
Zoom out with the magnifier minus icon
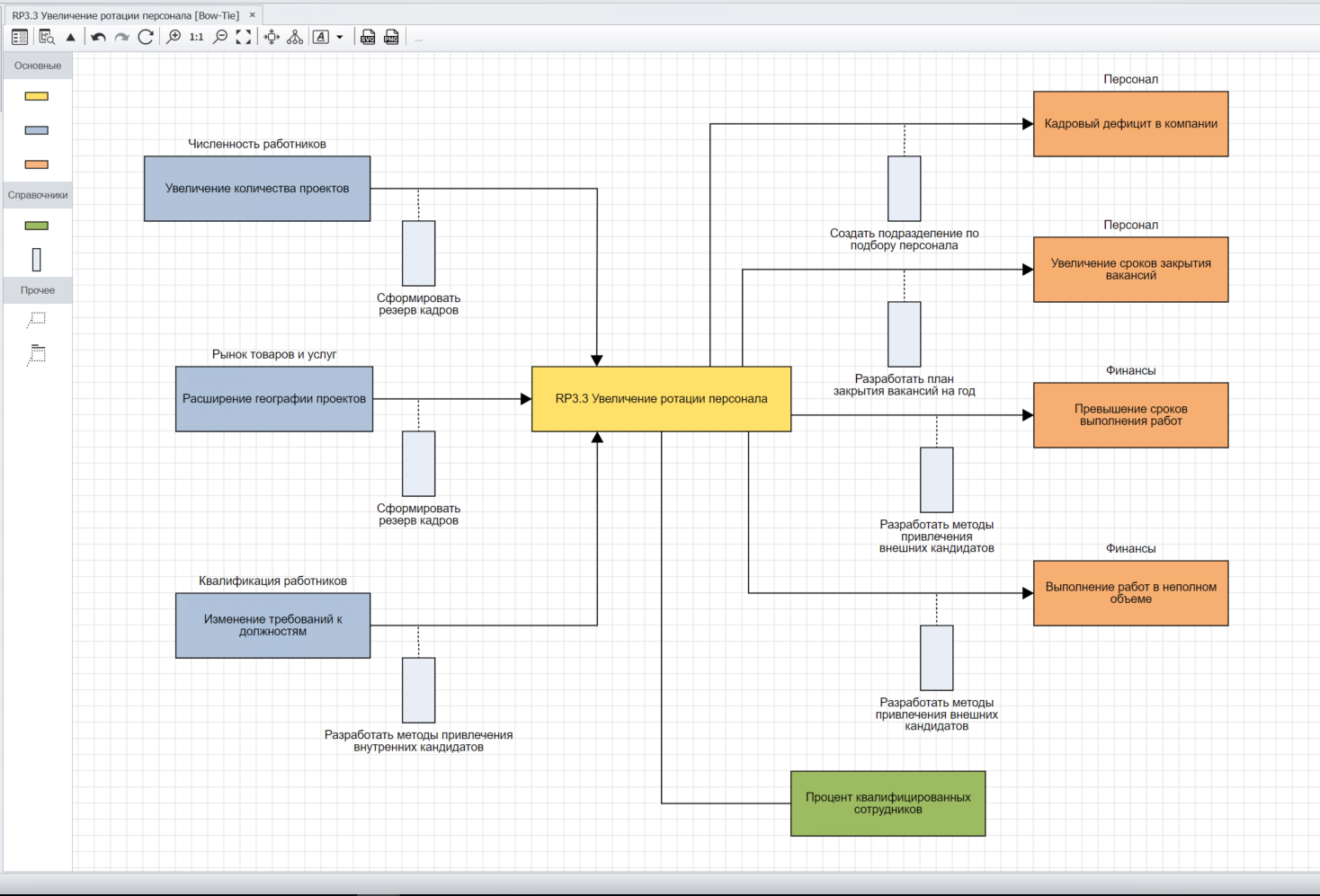[220, 37]
